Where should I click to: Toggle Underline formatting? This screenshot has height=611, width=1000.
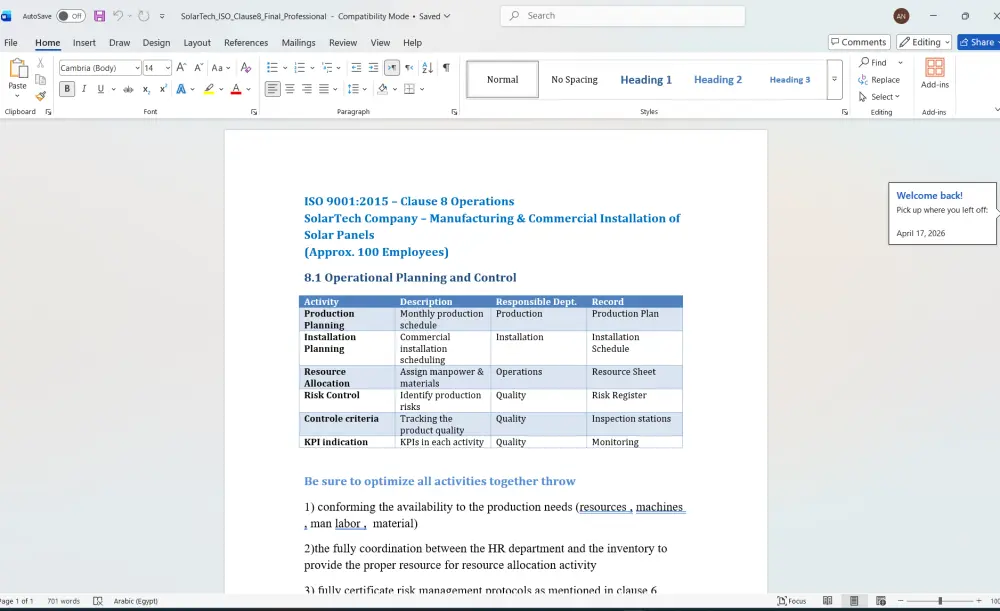(x=100, y=89)
